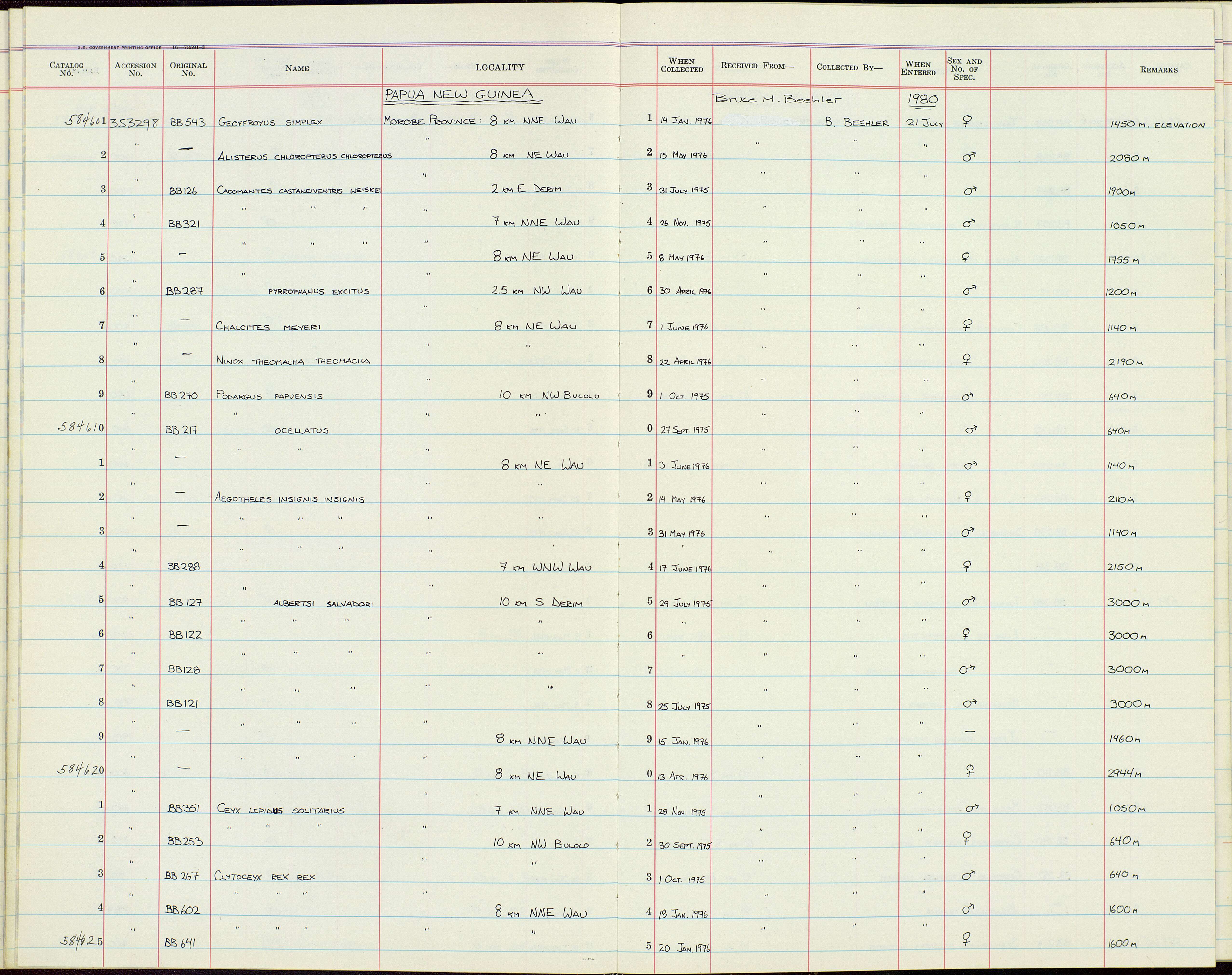Screen dimensions: 1232x975
Task: Click the date '27 Sept. 1975'
Action: coord(685,430)
